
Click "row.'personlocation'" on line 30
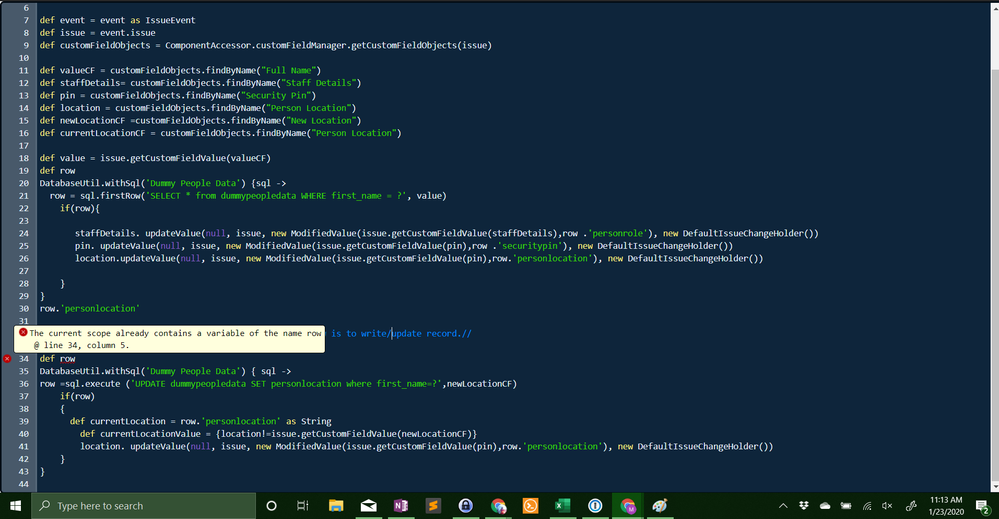tap(89, 308)
